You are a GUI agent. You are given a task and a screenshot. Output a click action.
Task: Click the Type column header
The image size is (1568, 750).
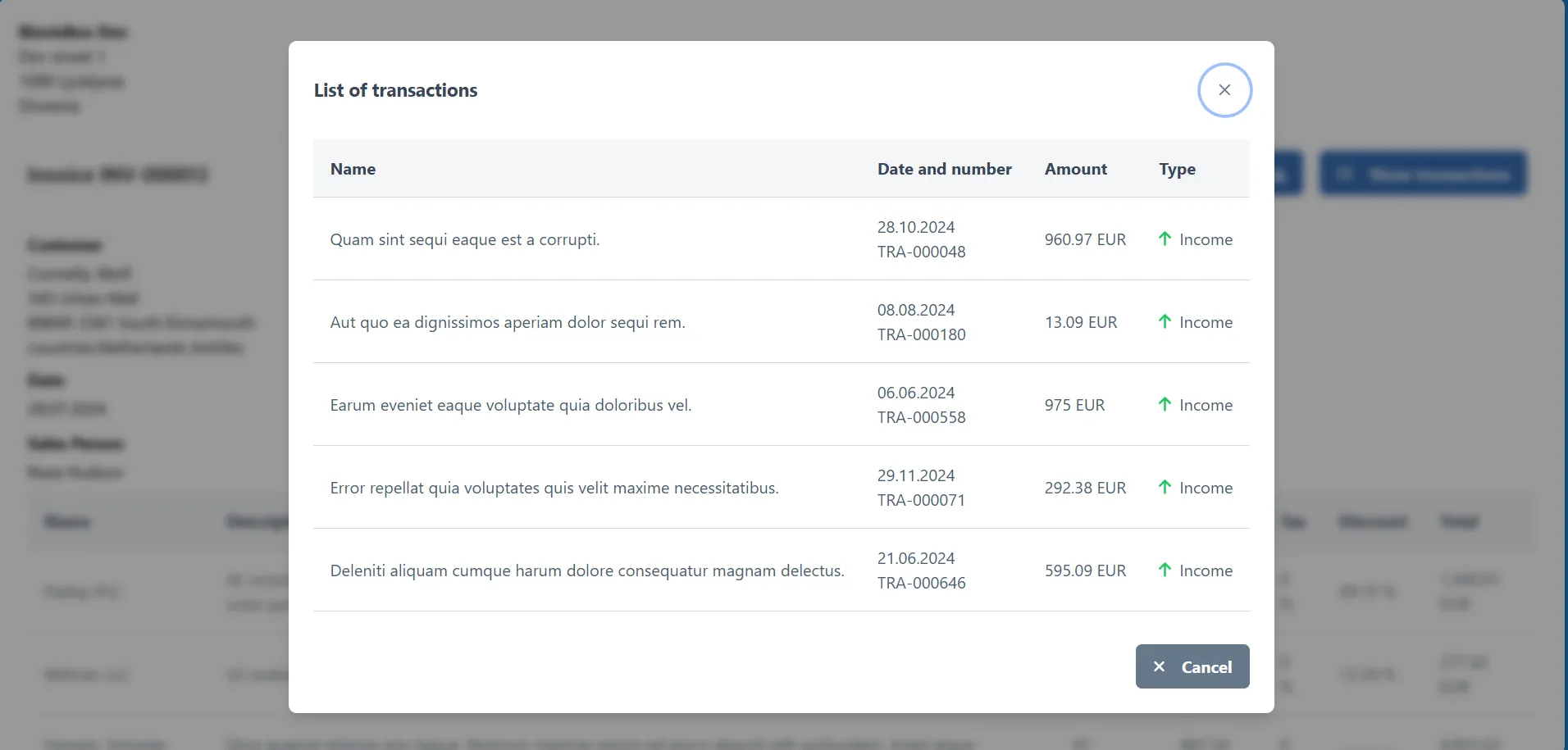point(1178,169)
